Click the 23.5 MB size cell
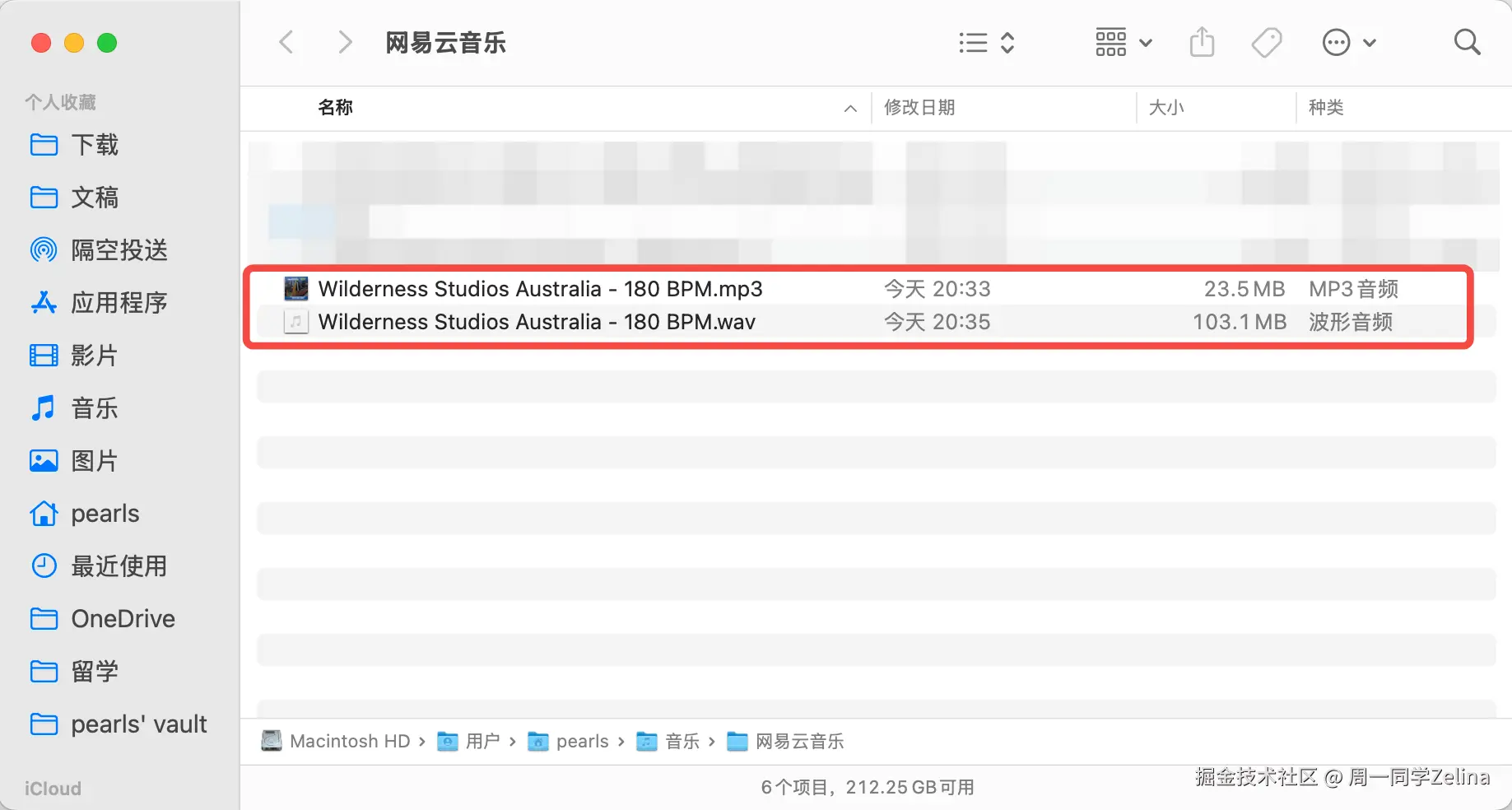1512x810 pixels. tap(1244, 289)
